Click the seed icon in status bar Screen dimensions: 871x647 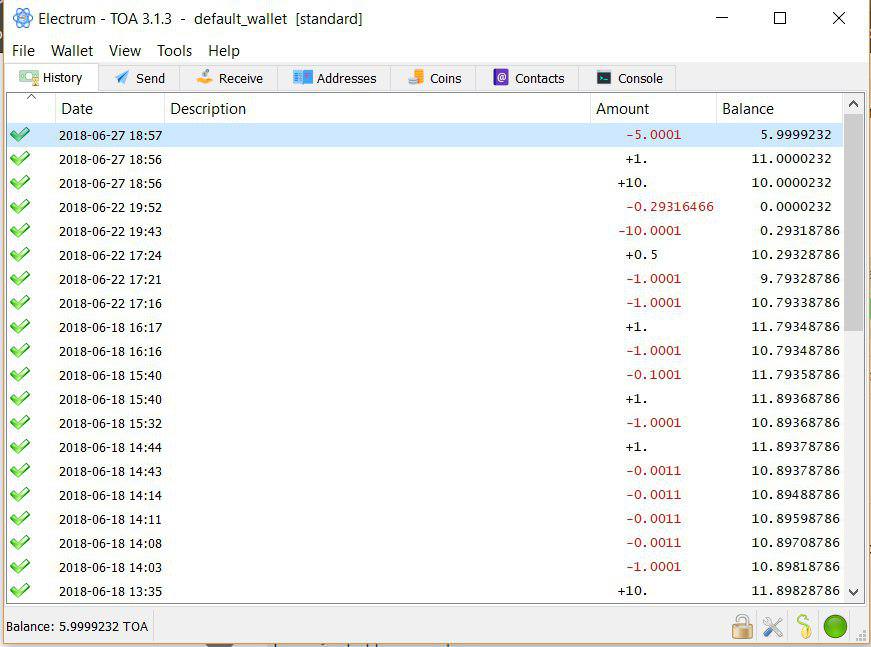coord(804,627)
